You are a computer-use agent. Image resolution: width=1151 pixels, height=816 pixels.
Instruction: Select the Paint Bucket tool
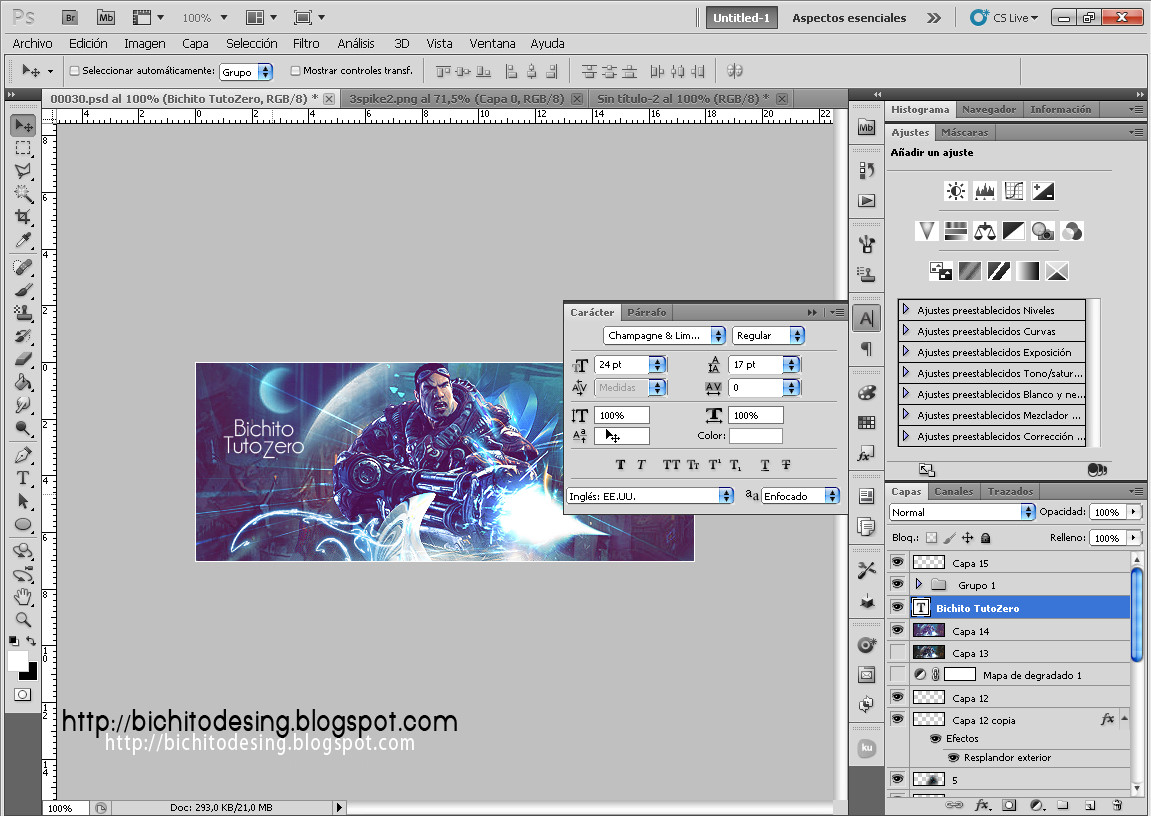click(x=23, y=382)
